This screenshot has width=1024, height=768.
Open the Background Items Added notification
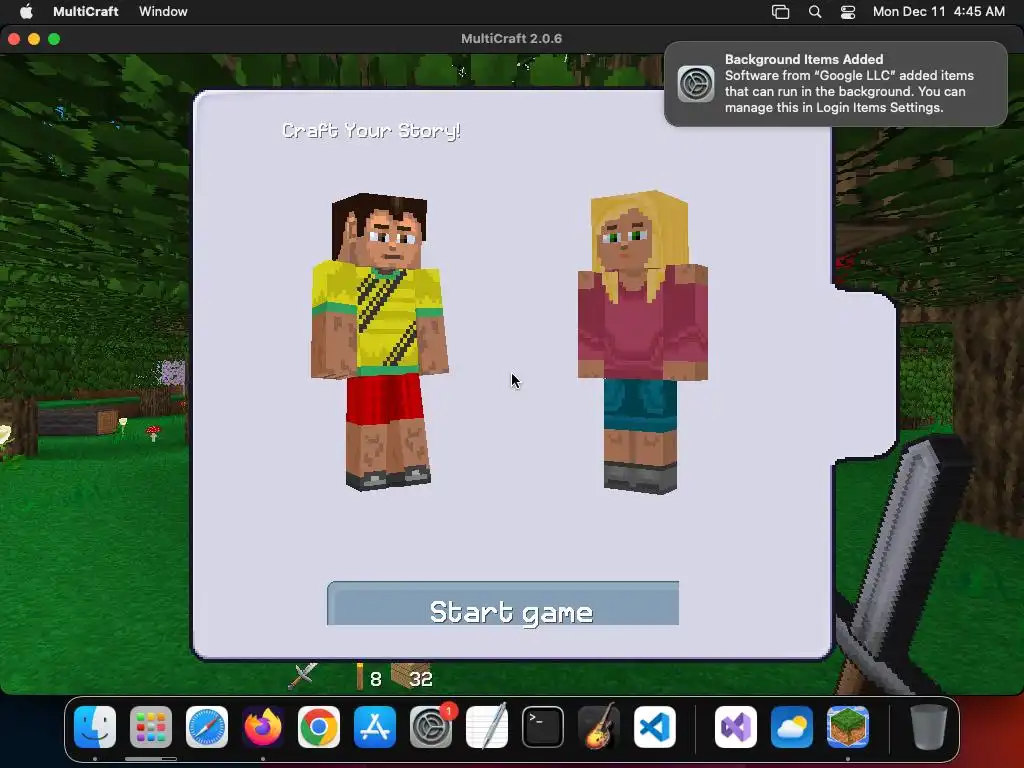(x=836, y=84)
